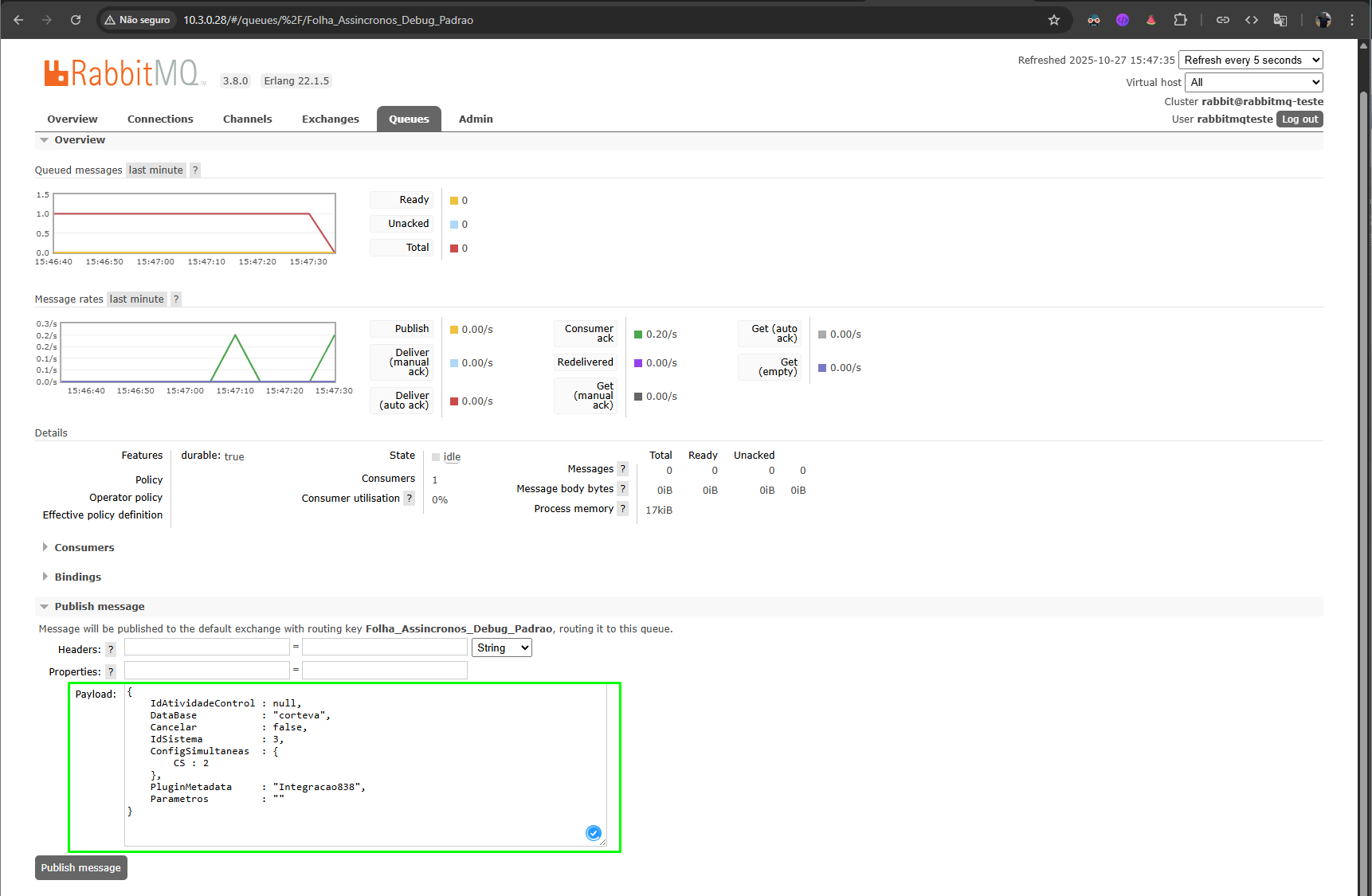The width and height of the screenshot is (1372, 896).
Task: Switch to the Admin tab
Action: pyautogui.click(x=476, y=119)
